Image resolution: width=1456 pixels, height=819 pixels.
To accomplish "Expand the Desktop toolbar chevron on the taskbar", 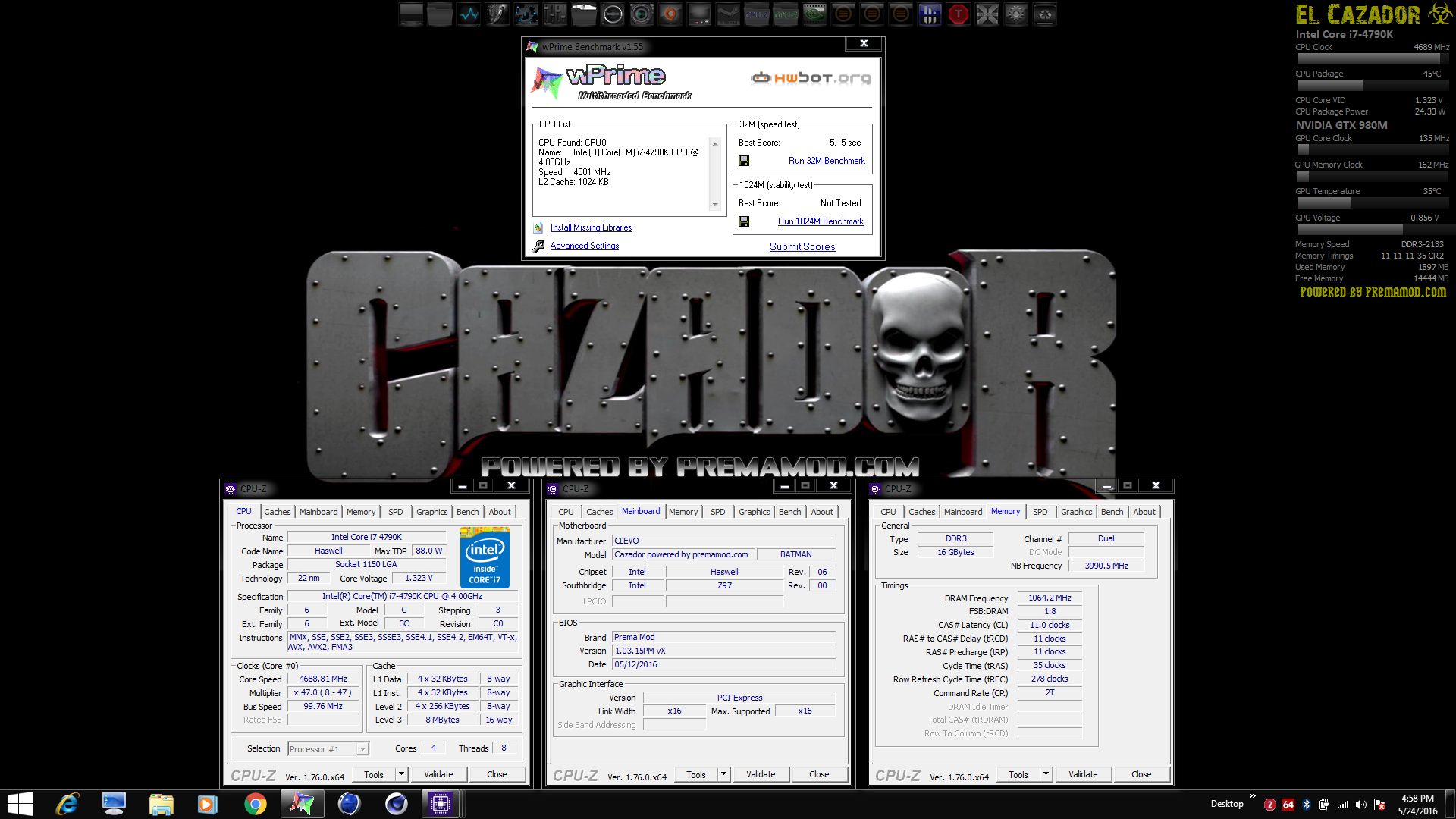I will point(1253,795).
